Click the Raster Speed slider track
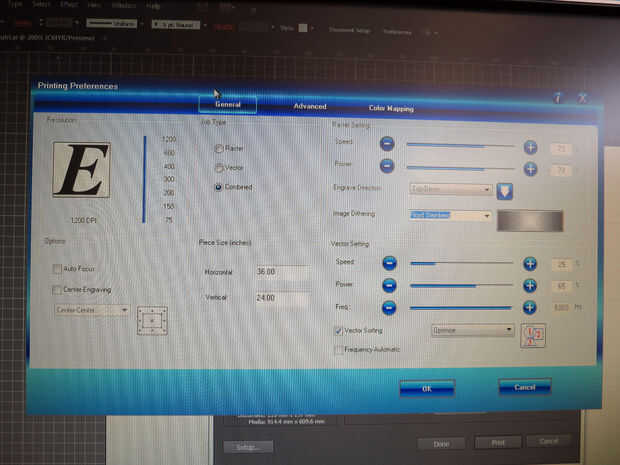620x465 pixels. [460, 146]
